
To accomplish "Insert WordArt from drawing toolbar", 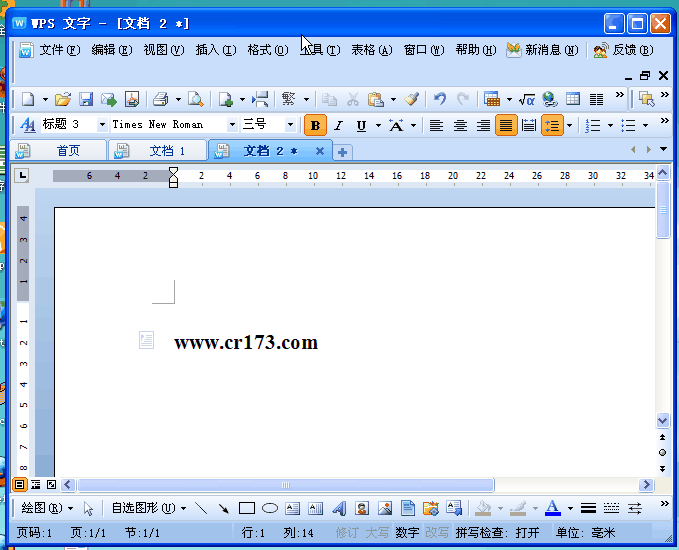I will coord(339,508).
